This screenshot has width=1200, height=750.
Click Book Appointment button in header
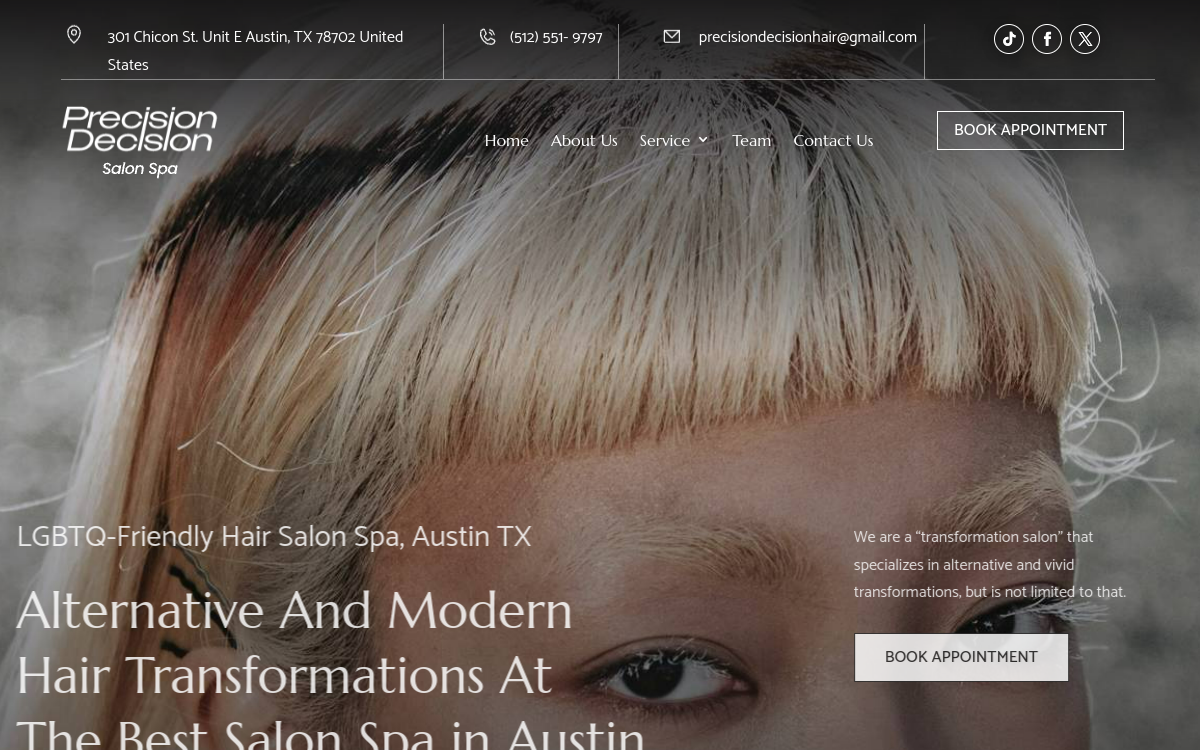point(1030,130)
